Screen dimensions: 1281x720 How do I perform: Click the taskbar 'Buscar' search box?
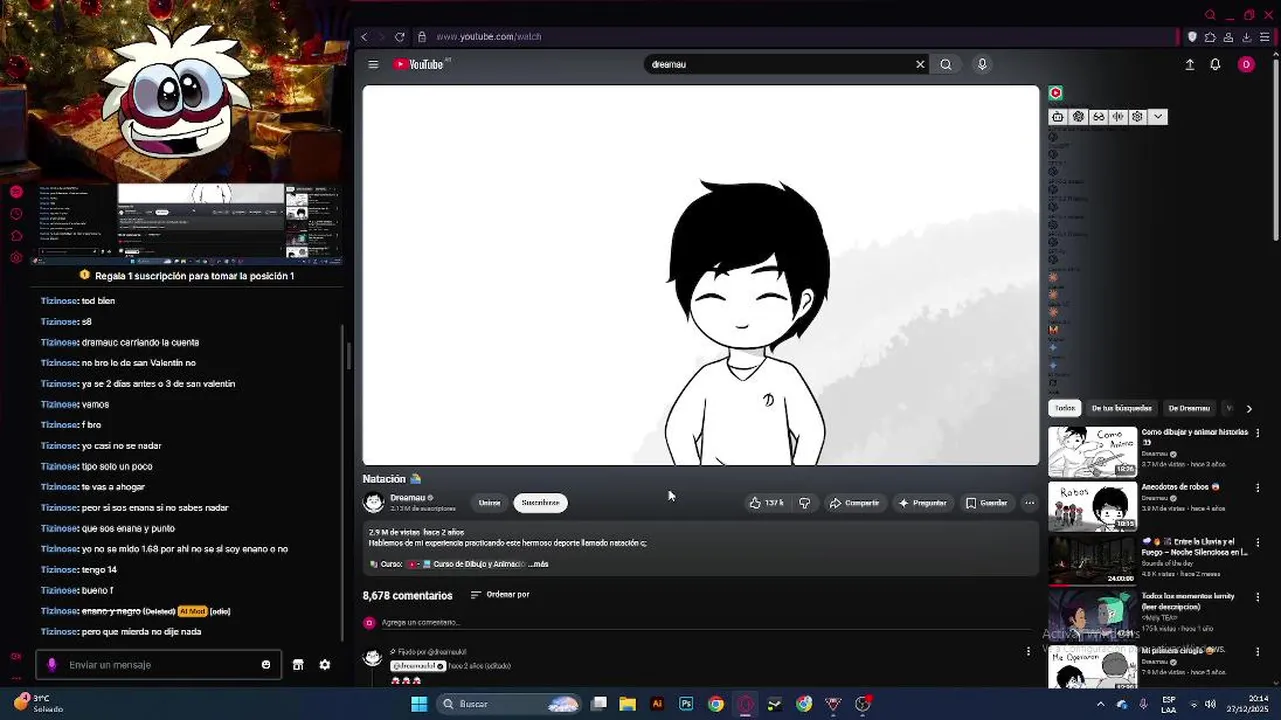click(x=511, y=704)
